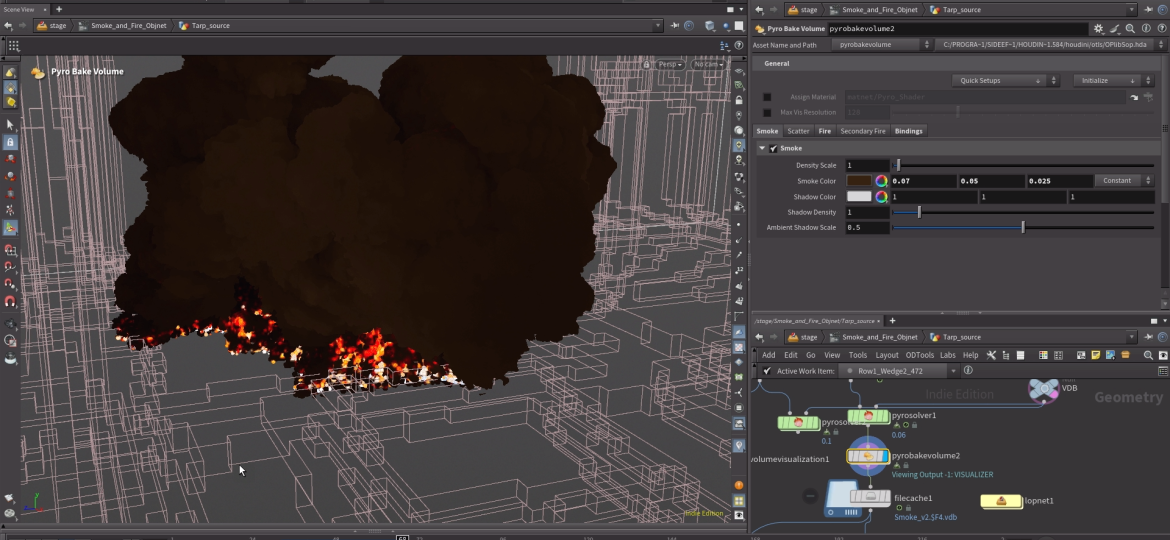Click the filecache1 node in network
This screenshot has width=1170, height=540.
coord(870,497)
